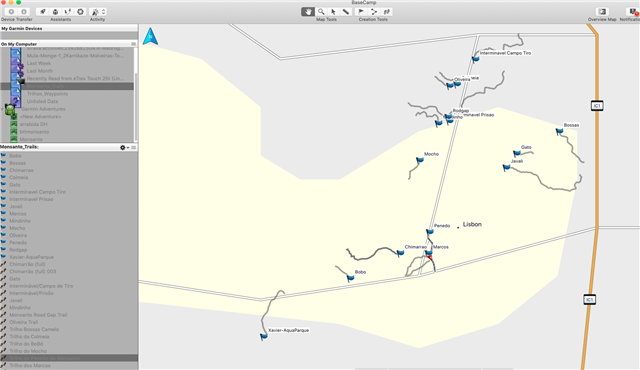Image resolution: width=640 pixels, height=370 pixels.
Task: Choose the New Route creation tool
Action: coord(373,12)
